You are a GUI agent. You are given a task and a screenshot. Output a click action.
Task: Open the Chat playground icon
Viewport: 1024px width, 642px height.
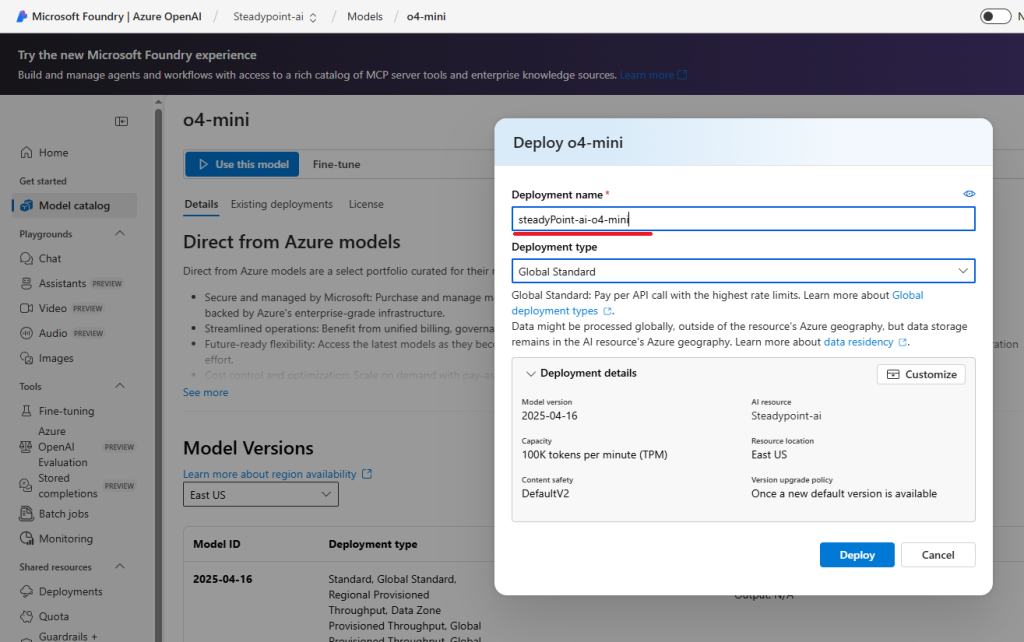[x=26, y=259]
